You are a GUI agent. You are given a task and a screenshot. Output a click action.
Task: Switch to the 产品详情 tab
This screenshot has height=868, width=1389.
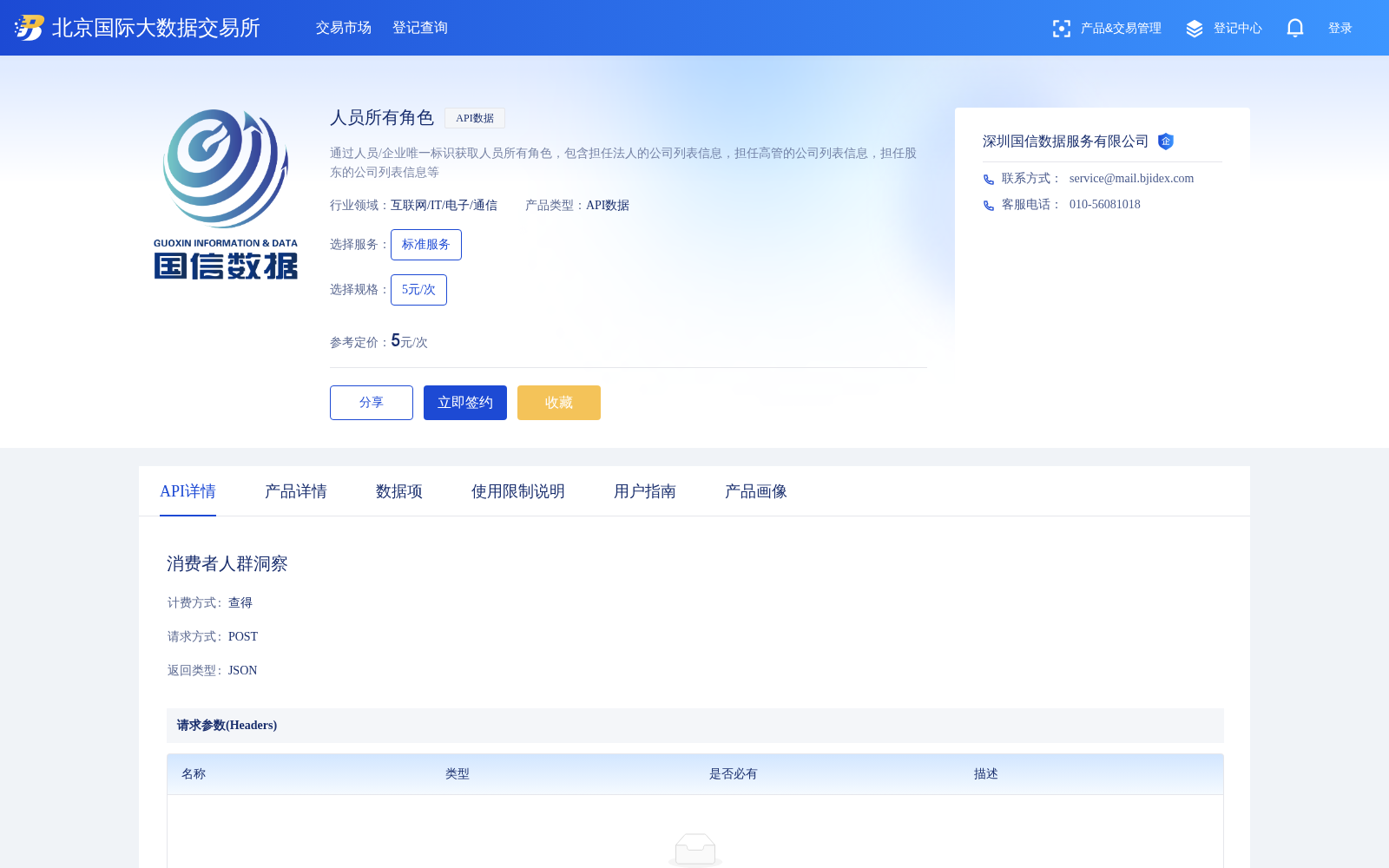click(296, 491)
